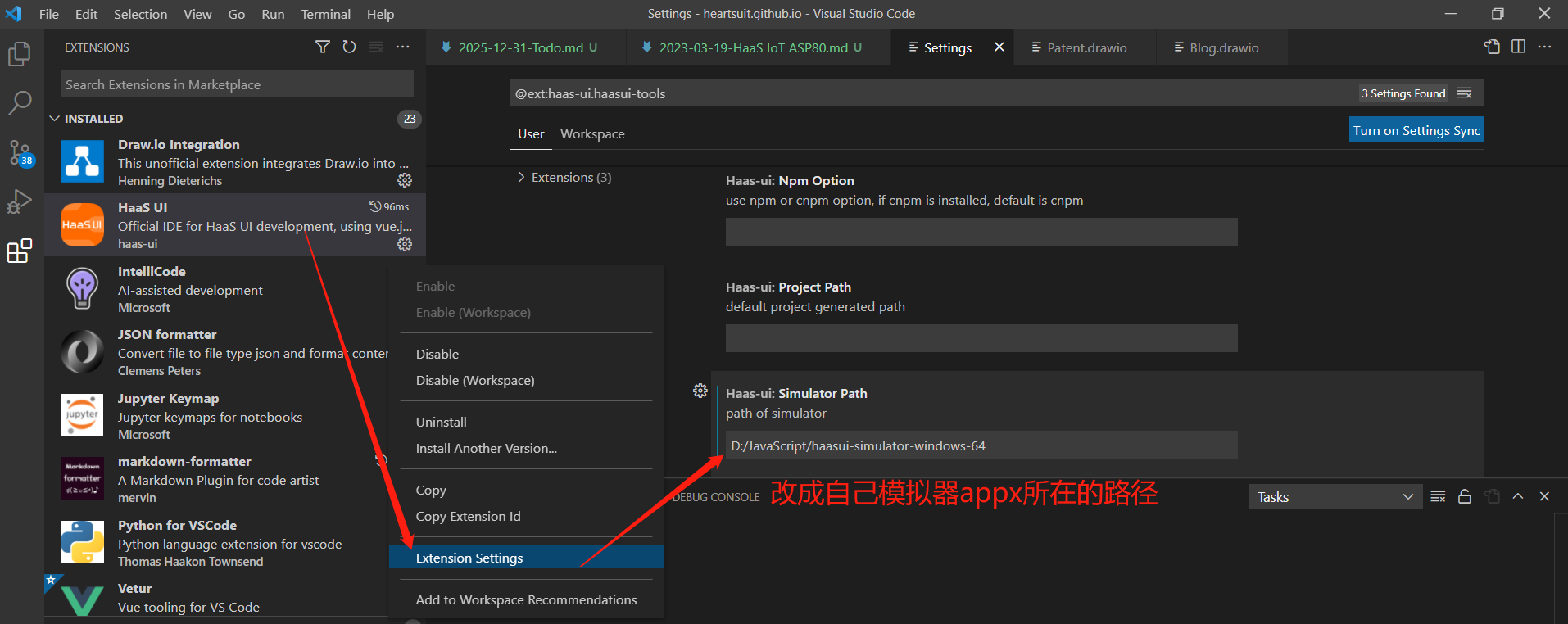Image resolution: width=1568 pixels, height=624 pixels.
Task: Focus Search Extensions in Marketplace field
Action: (237, 84)
